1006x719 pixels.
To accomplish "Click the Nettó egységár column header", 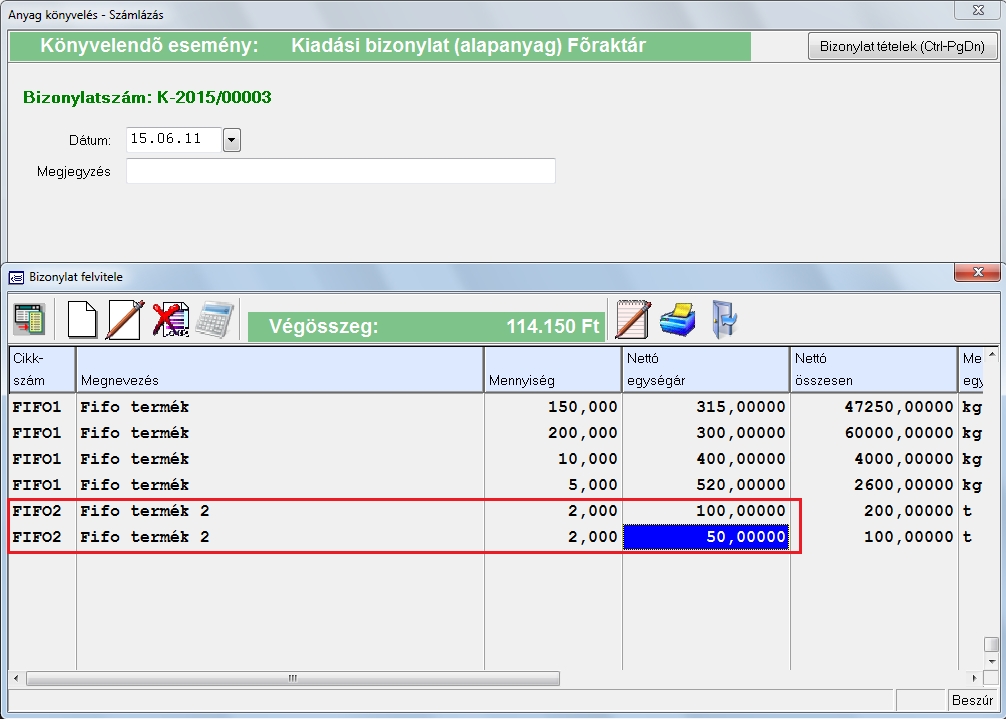I will [705, 369].
